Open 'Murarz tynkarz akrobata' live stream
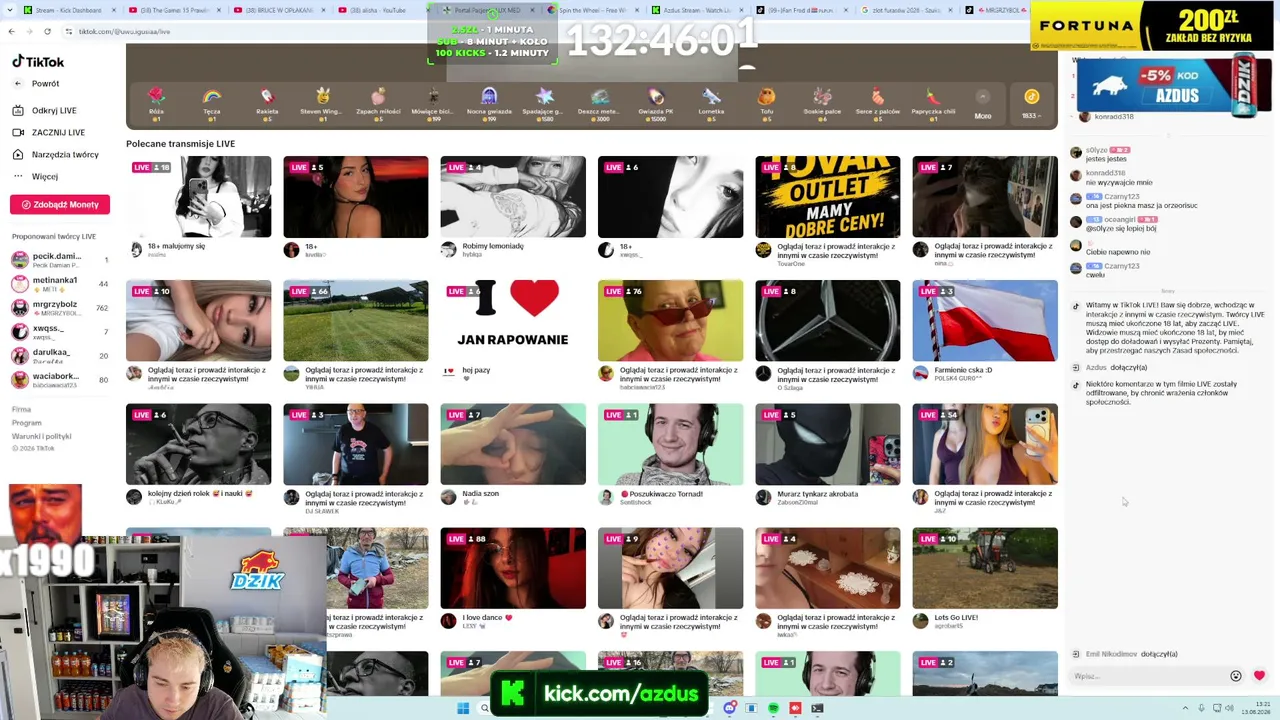1280x720 pixels. [828, 445]
